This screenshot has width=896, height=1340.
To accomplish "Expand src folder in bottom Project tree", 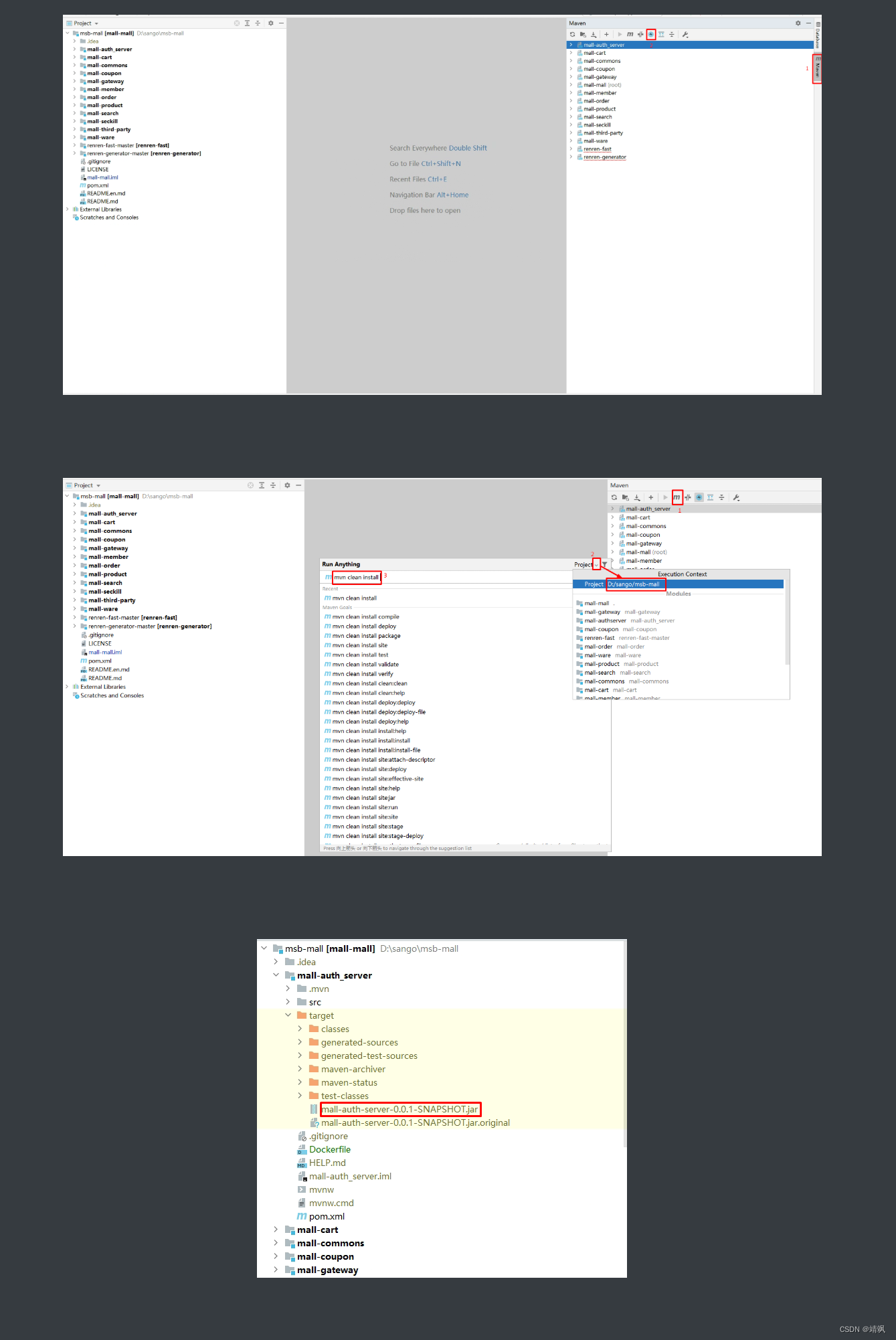I will [x=288, y=1002].
